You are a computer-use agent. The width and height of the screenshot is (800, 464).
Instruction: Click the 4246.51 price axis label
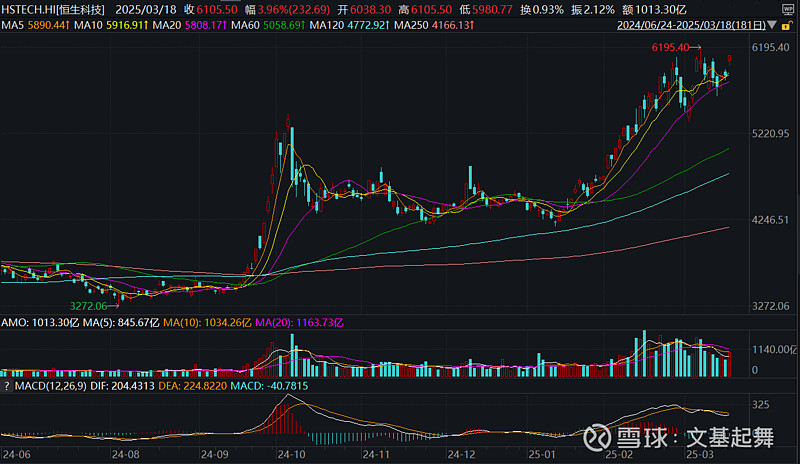coord(770,220)
